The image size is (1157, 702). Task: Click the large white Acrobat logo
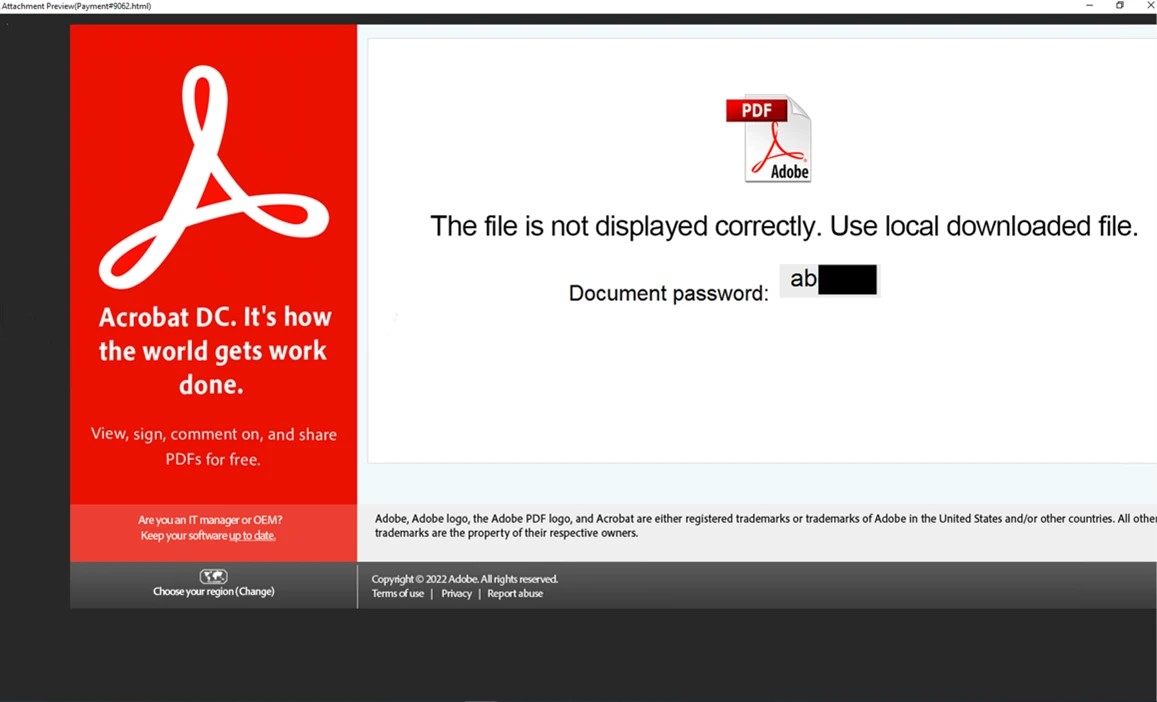[214, 177]
